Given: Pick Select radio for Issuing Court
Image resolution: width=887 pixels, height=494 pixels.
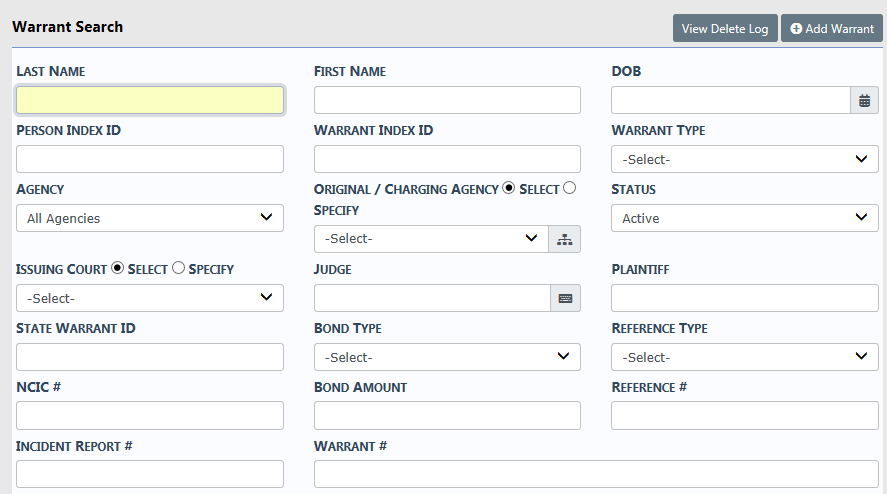Looking at the screenshot, I should (x=117, y=268).
